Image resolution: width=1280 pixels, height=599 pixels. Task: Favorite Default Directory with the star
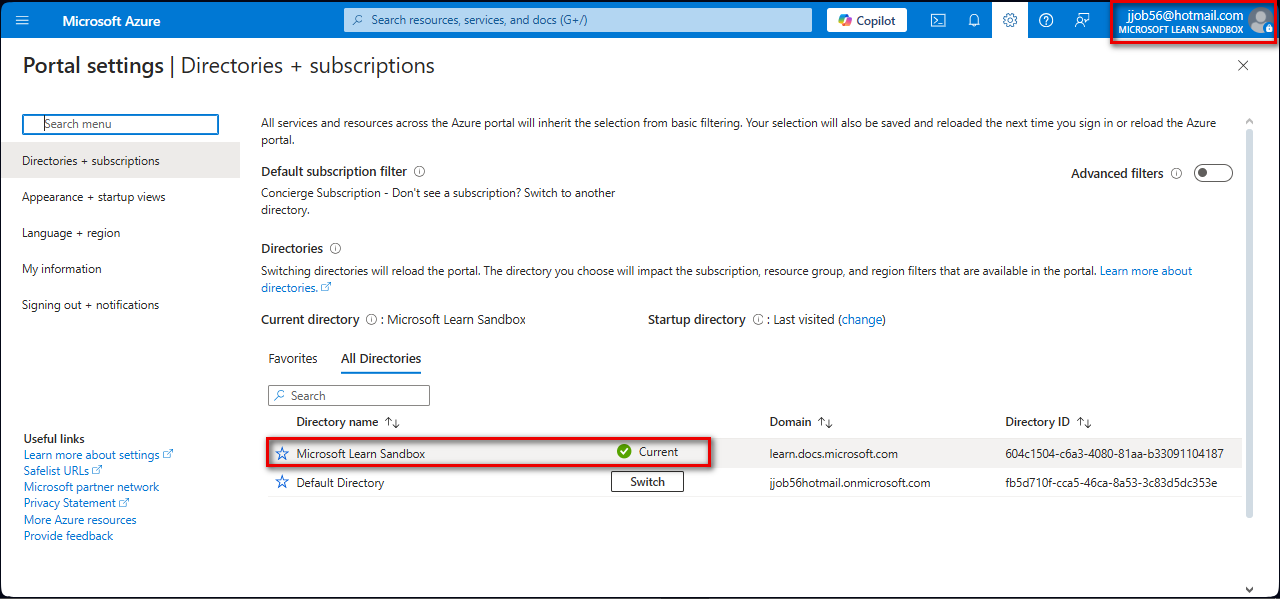[x=282, y=482]
